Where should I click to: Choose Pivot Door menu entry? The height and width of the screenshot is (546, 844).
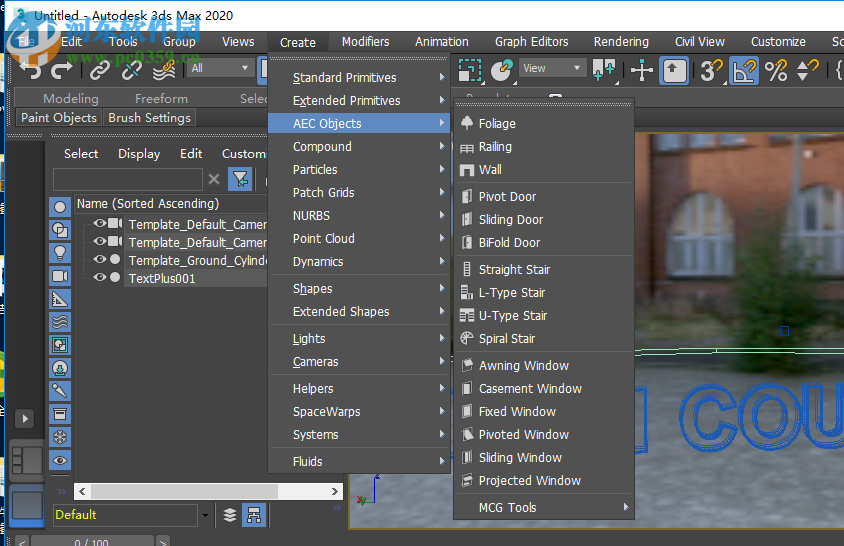544,197
